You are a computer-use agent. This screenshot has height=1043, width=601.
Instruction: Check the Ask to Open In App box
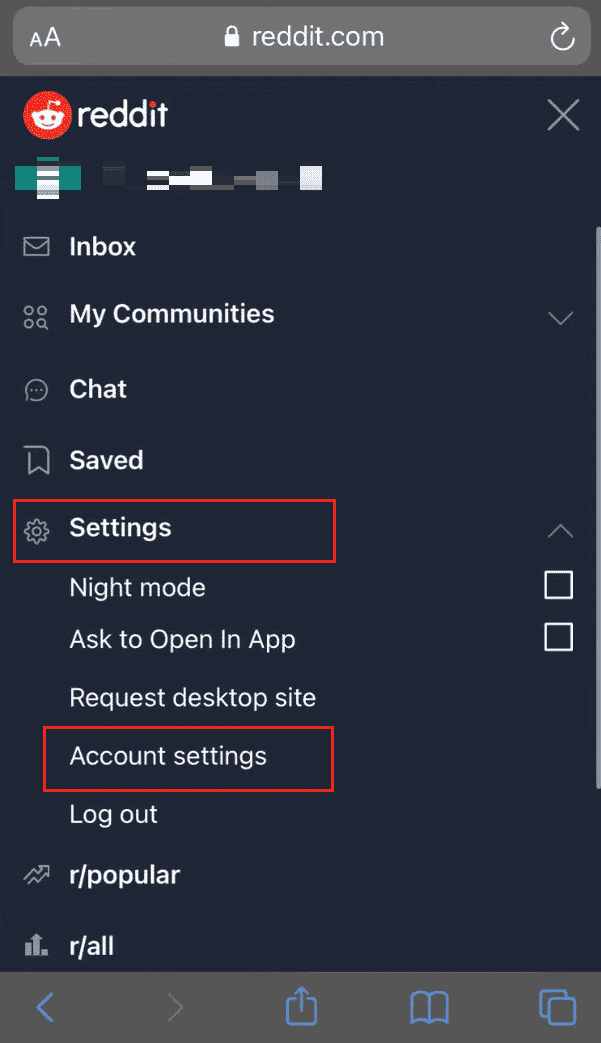pos(558,637)
